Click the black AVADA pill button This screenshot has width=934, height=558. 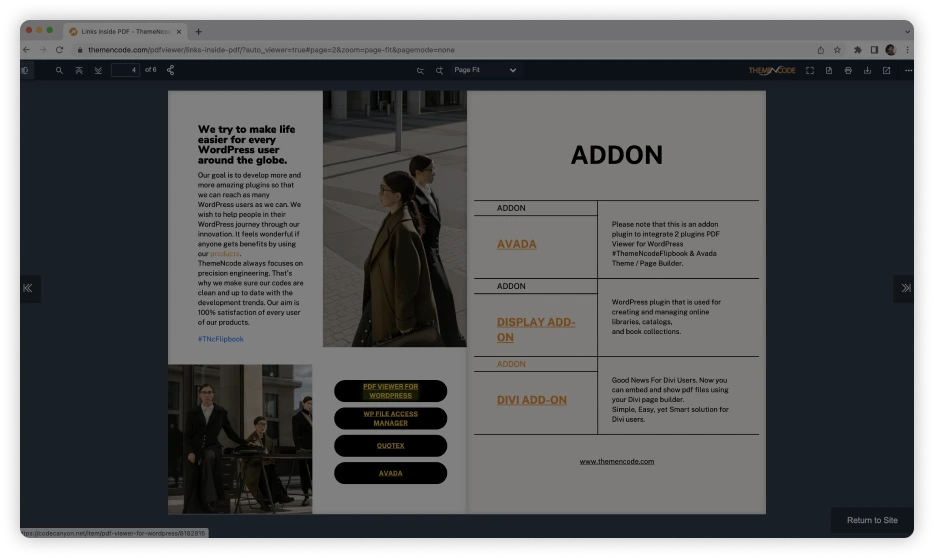[391, 473]
